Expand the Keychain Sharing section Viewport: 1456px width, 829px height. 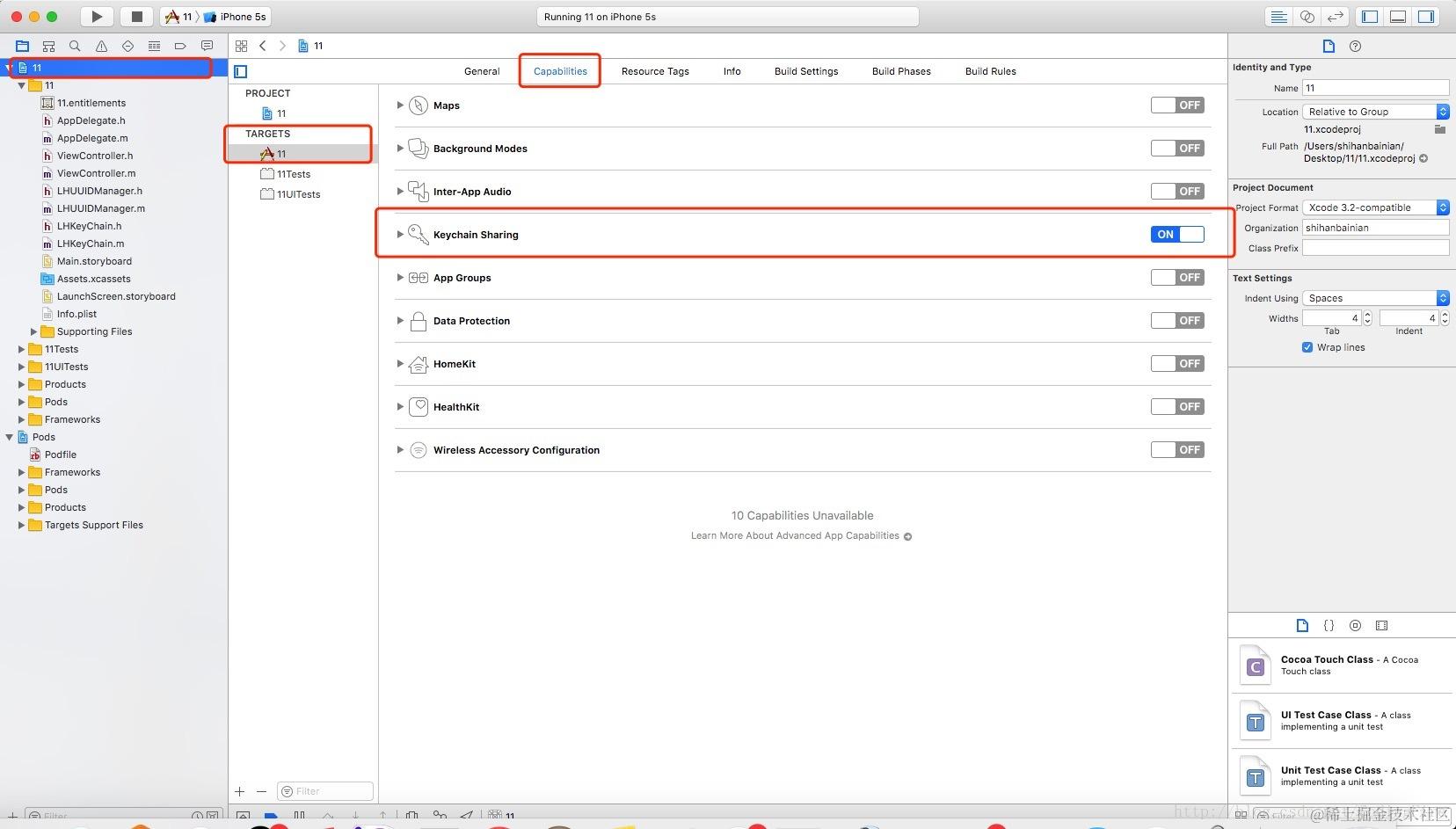coord(400,235)
